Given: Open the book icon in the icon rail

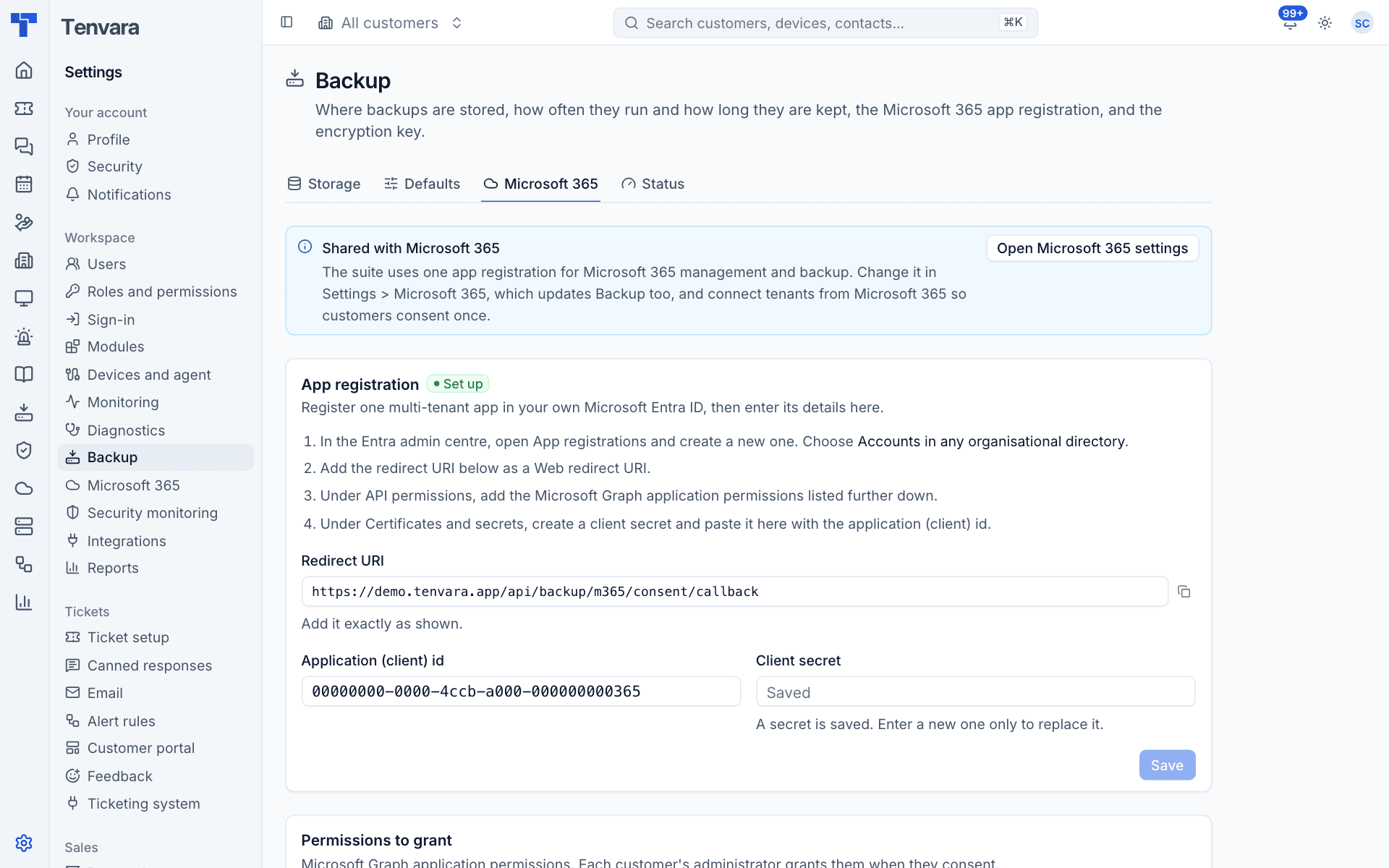Looking at the screenshot, I should tap(24, 374).
